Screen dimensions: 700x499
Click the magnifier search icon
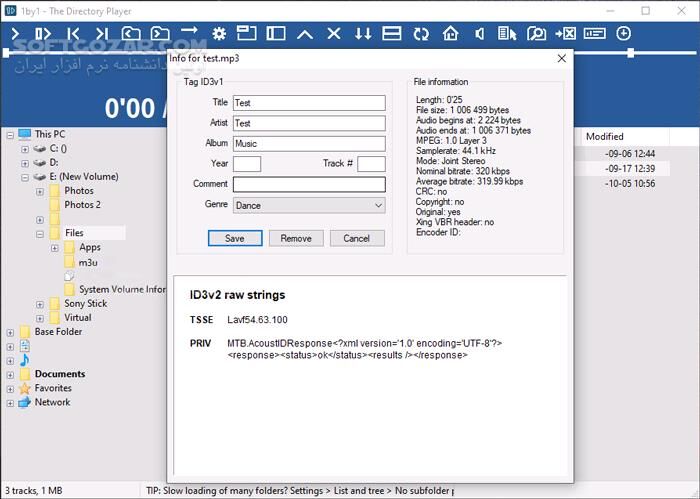click(x=536, y=34)
